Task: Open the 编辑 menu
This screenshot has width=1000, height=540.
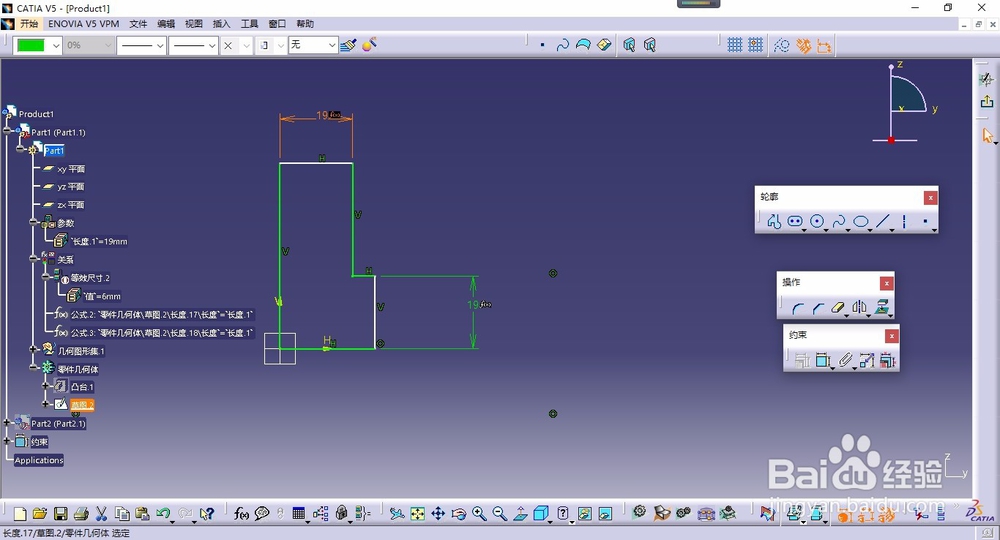Action: 166,24
